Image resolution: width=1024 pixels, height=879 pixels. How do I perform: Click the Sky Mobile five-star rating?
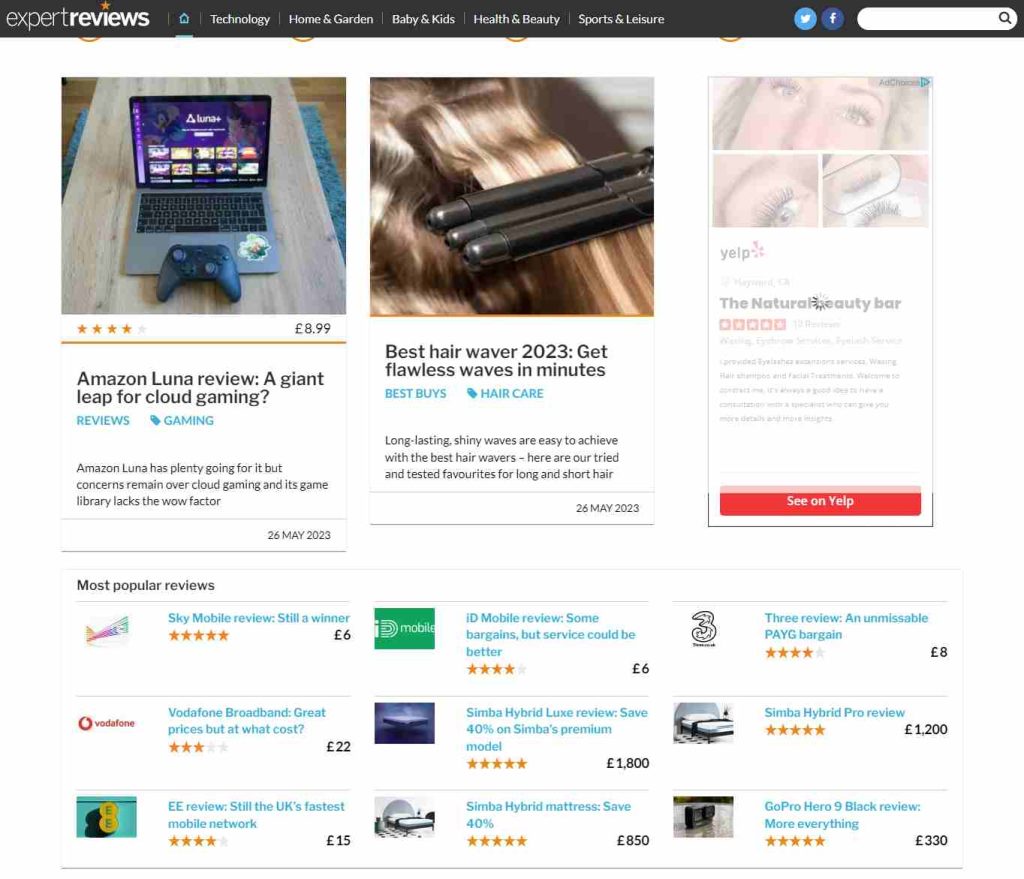pos(199,635)
